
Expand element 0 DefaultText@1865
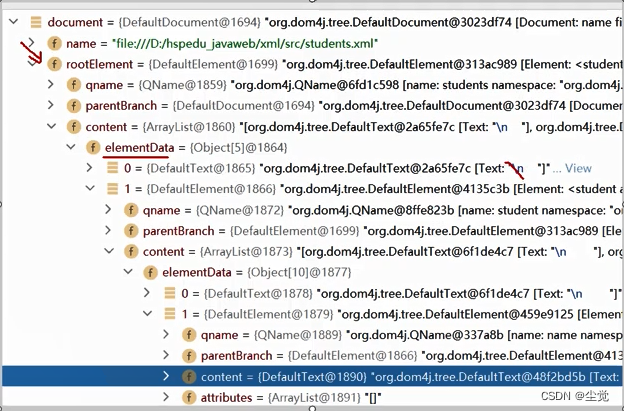pos(90,168)
